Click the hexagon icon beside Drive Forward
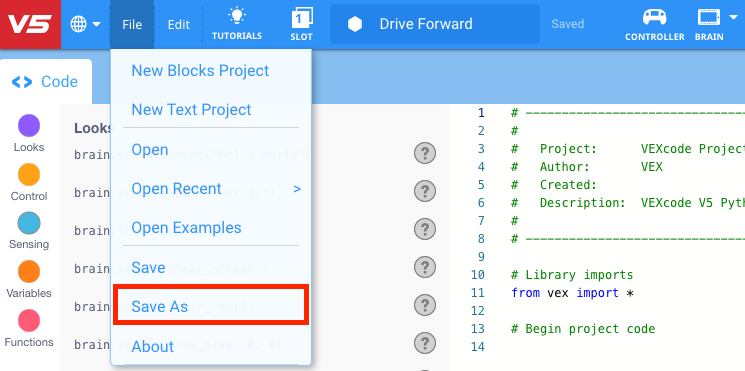The image size is (745, 371). [x=355, y=24]
